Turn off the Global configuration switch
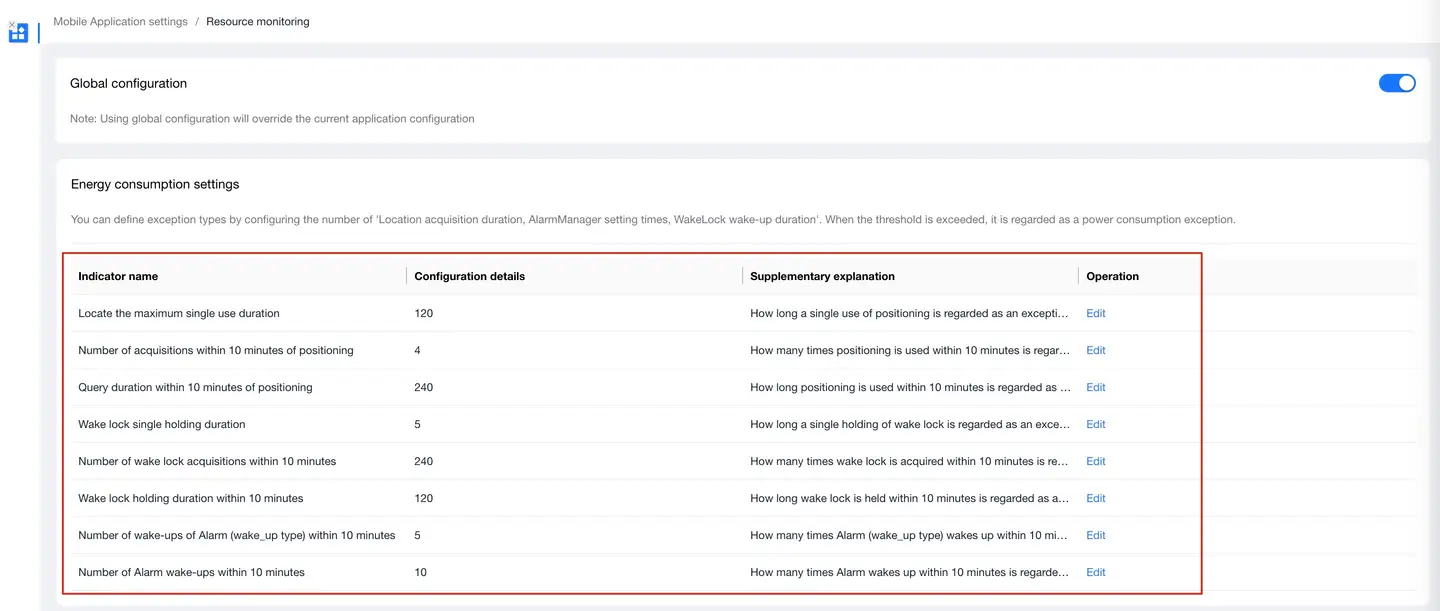1440x611 pixels. pyautogui.click(x=1396, y=83)
